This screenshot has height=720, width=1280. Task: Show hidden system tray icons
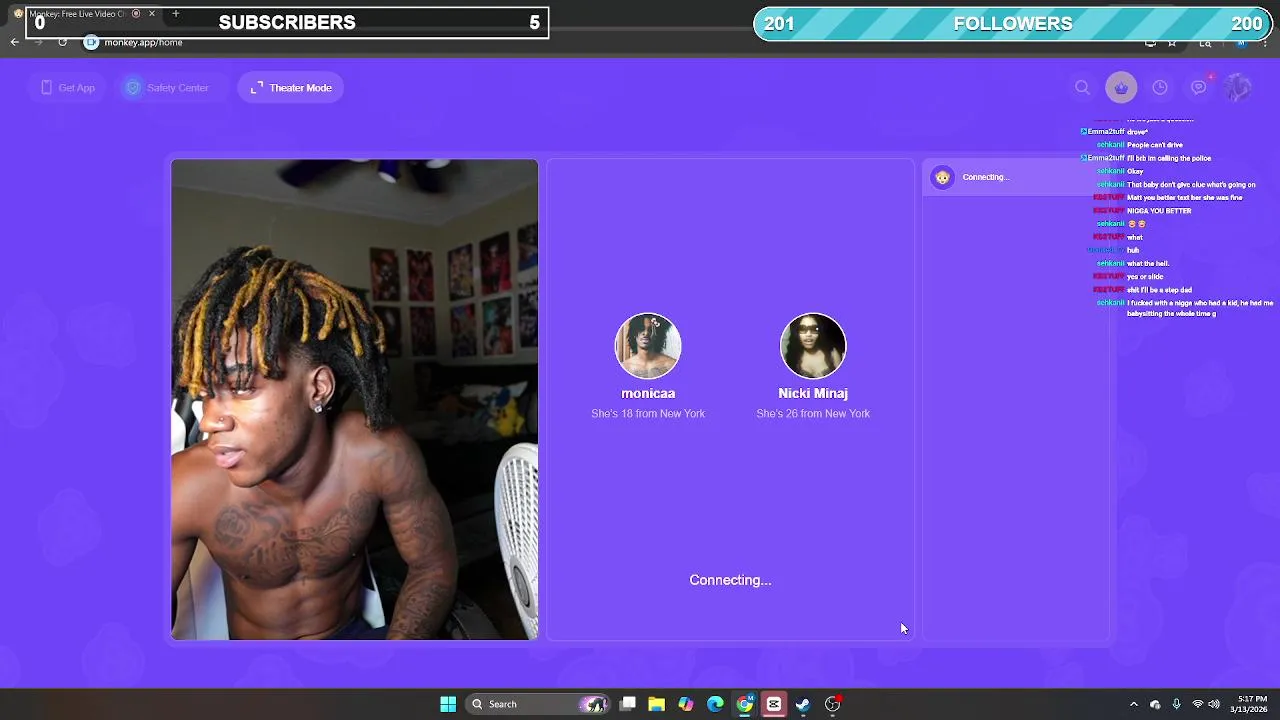[x=1133, y=704]
